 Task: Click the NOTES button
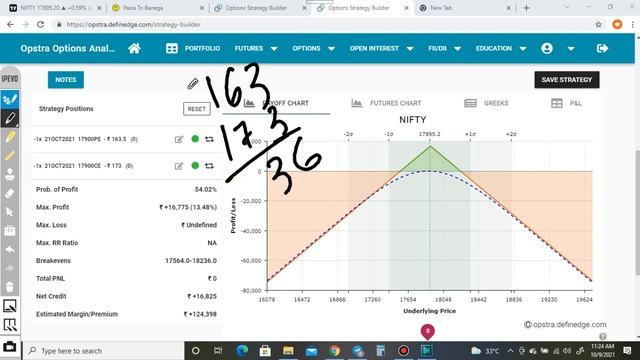(x=66, y=80)
